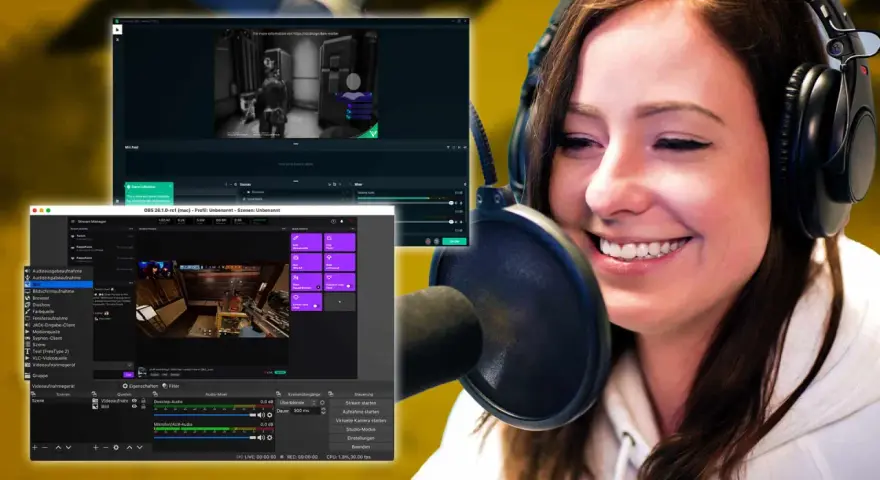Choose JACK-Eingabe-Client from the menu

click(x=53, y=325)
